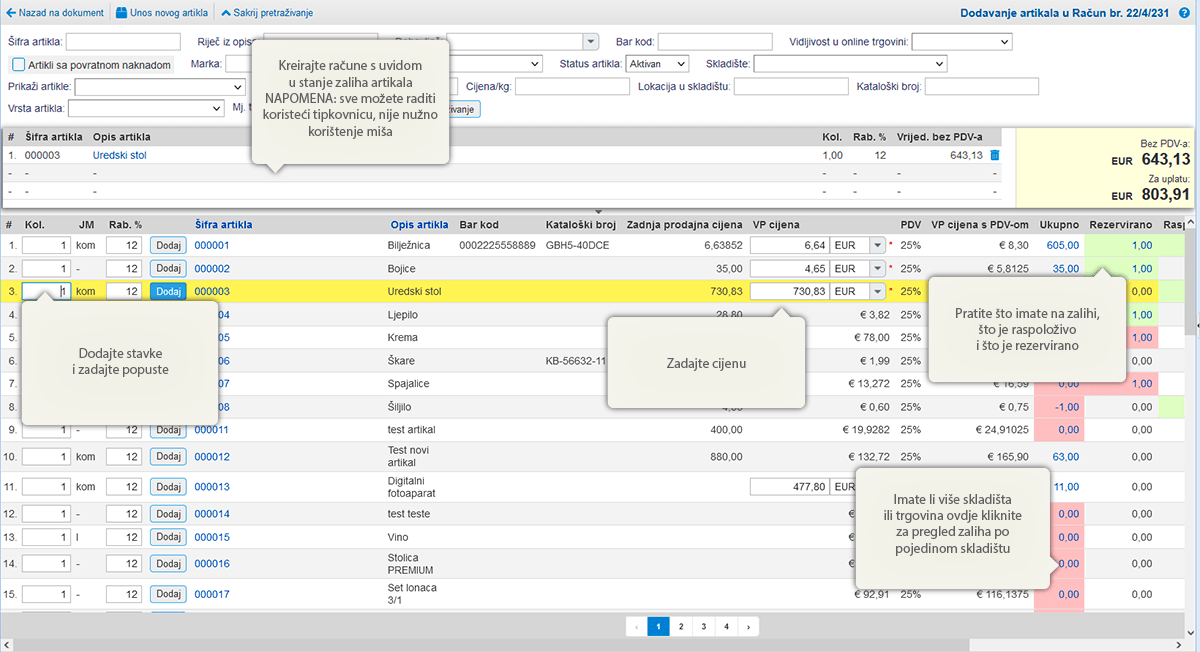Screen dimensions: 1200x652
Task: Click the Bar kod search field
Action: click(714, 41)
